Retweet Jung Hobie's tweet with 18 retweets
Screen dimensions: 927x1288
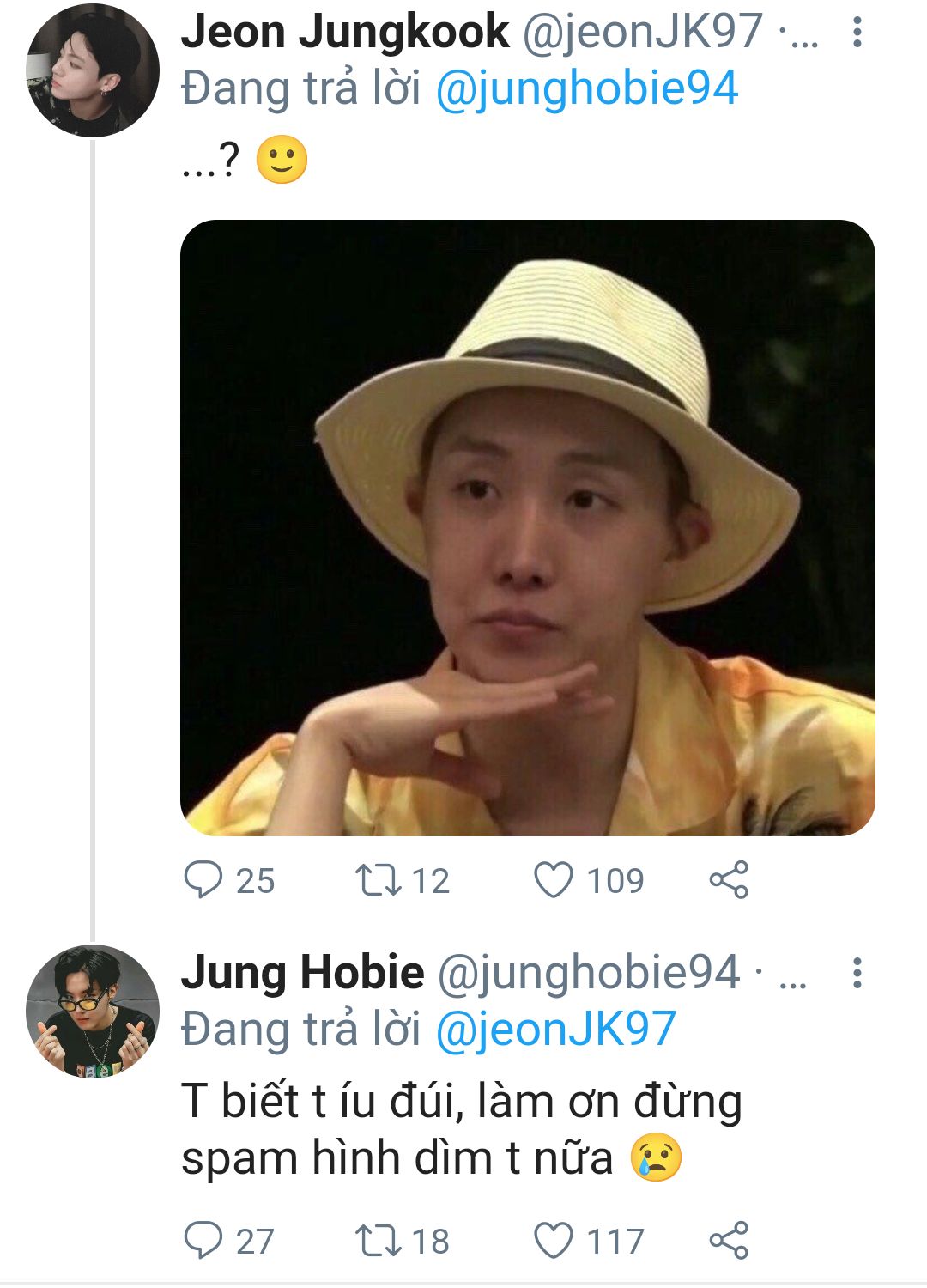pos(379,1241)
